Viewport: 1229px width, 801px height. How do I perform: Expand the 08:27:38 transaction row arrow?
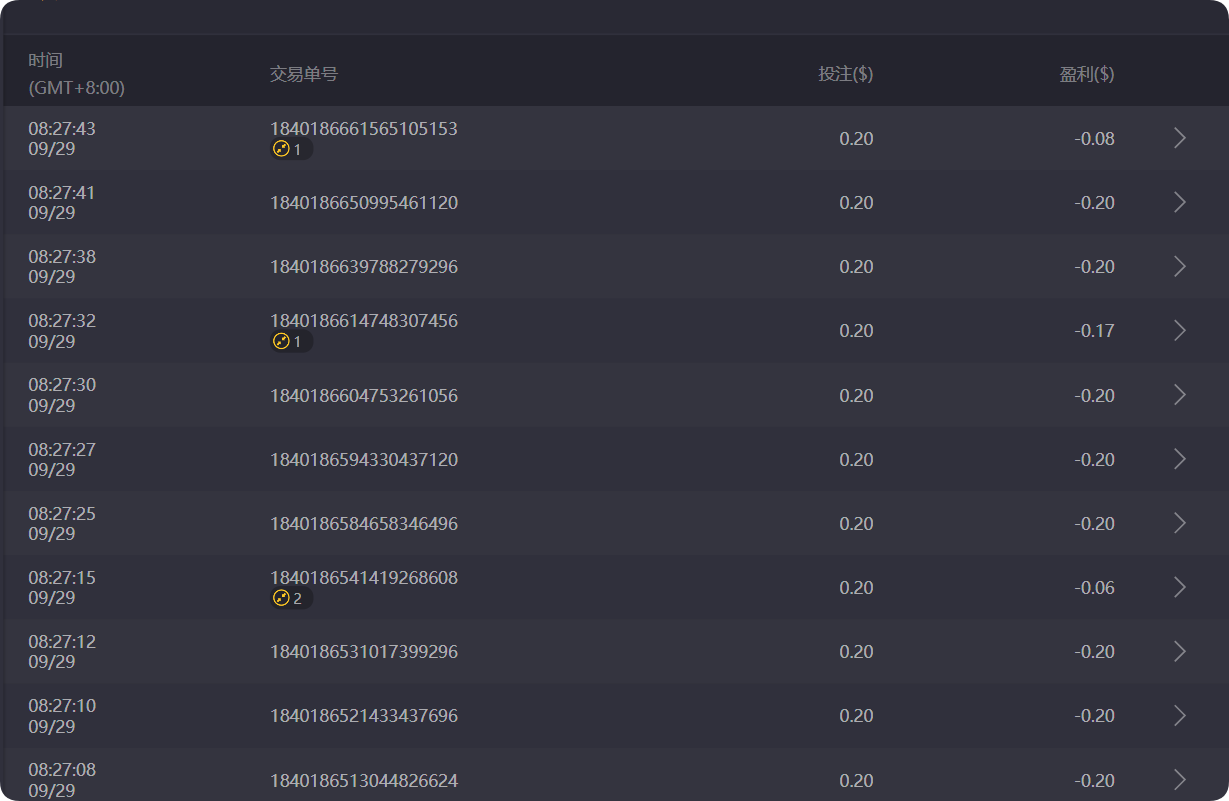click(x=1180, y=266)
